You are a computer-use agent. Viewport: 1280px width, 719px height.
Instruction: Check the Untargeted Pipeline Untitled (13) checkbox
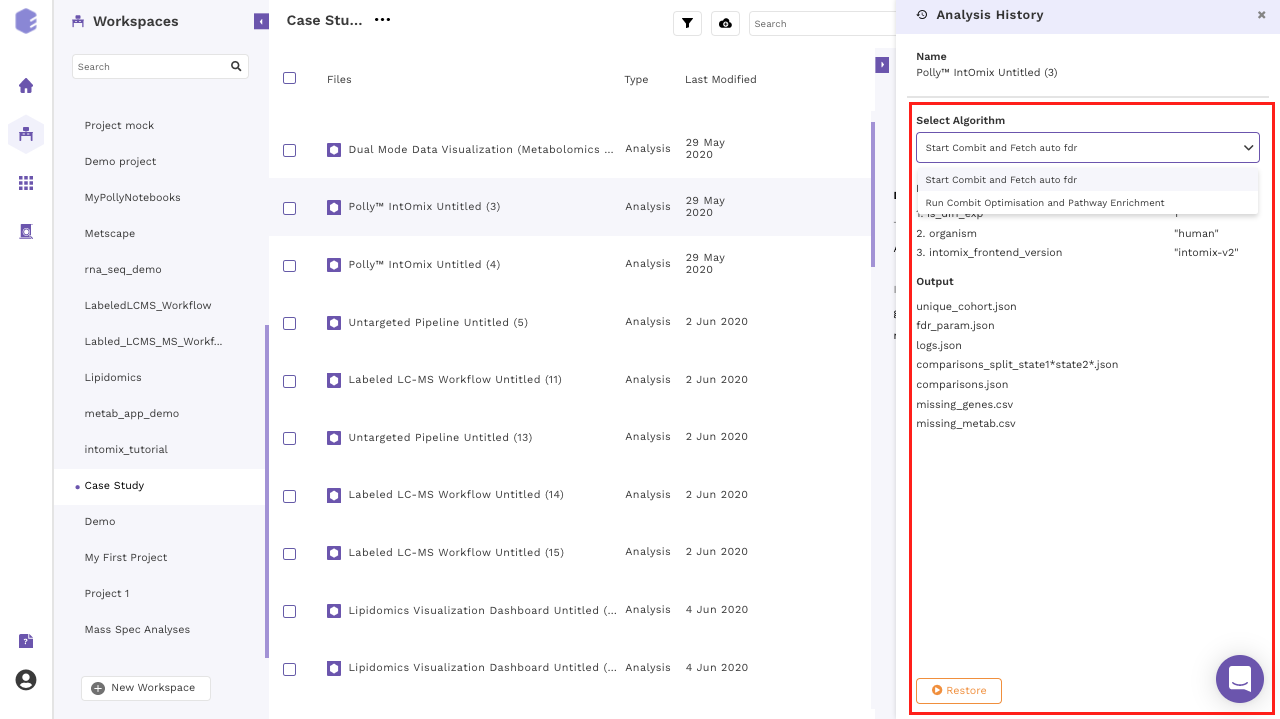tap(289, 438)
